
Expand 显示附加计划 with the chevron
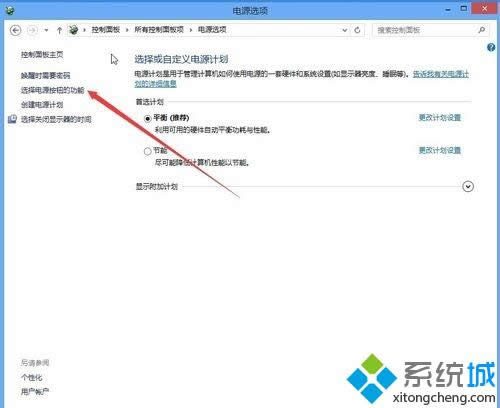coord(468,186)
